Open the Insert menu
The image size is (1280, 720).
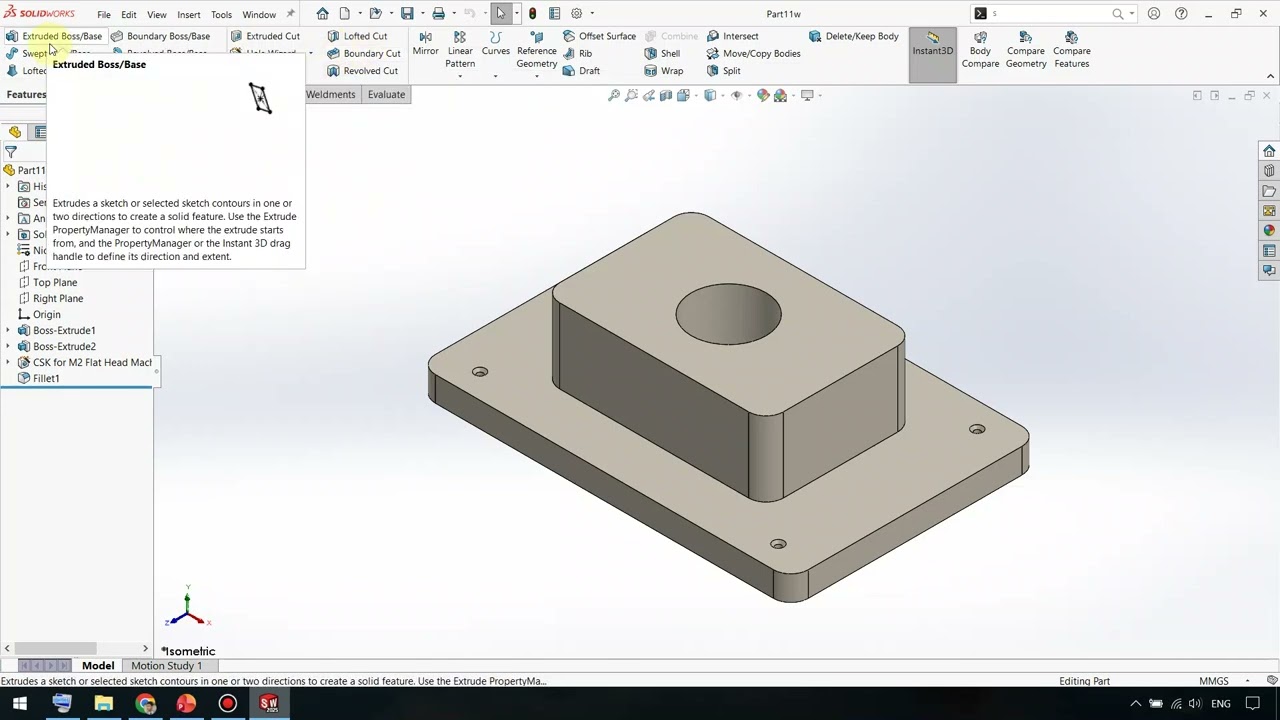189,15
